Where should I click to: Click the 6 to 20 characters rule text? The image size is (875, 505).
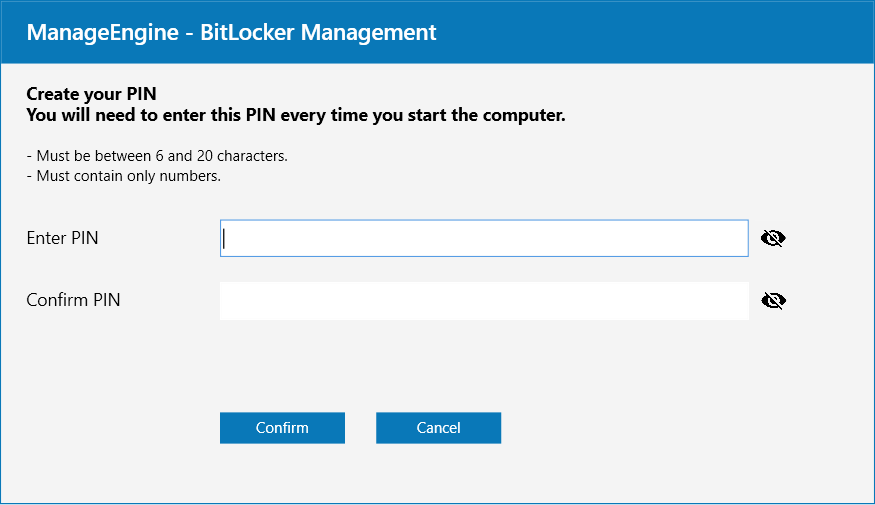click(x=157, y=156)
